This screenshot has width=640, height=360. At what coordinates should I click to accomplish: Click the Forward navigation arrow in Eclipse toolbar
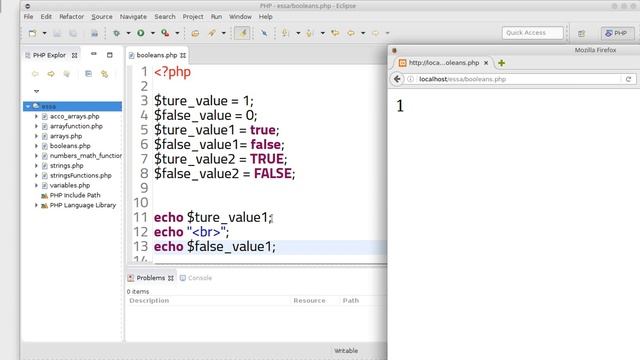tap(375, 33)
